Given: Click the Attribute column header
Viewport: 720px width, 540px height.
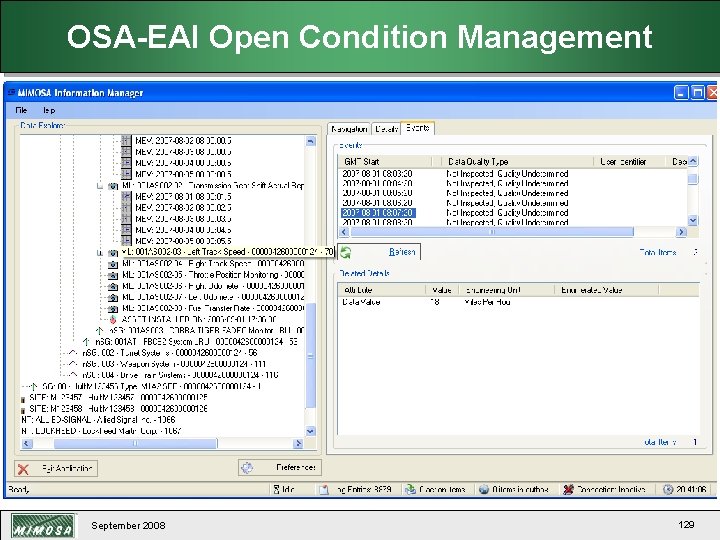Looking at the screenshot, I should pos(382,290).
